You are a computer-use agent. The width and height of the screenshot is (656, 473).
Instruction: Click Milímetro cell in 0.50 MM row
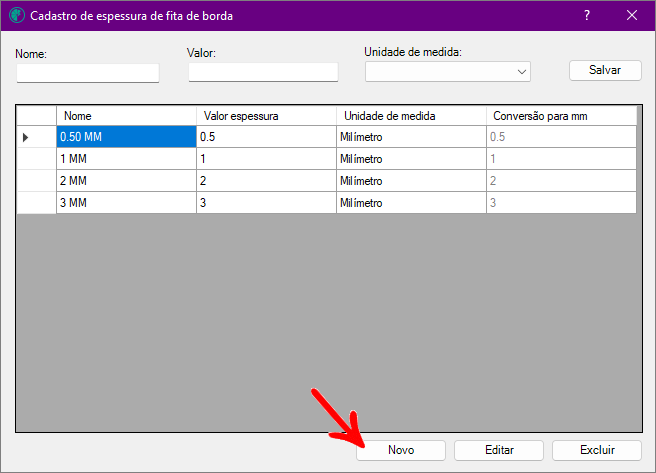[x=411, y=137]
